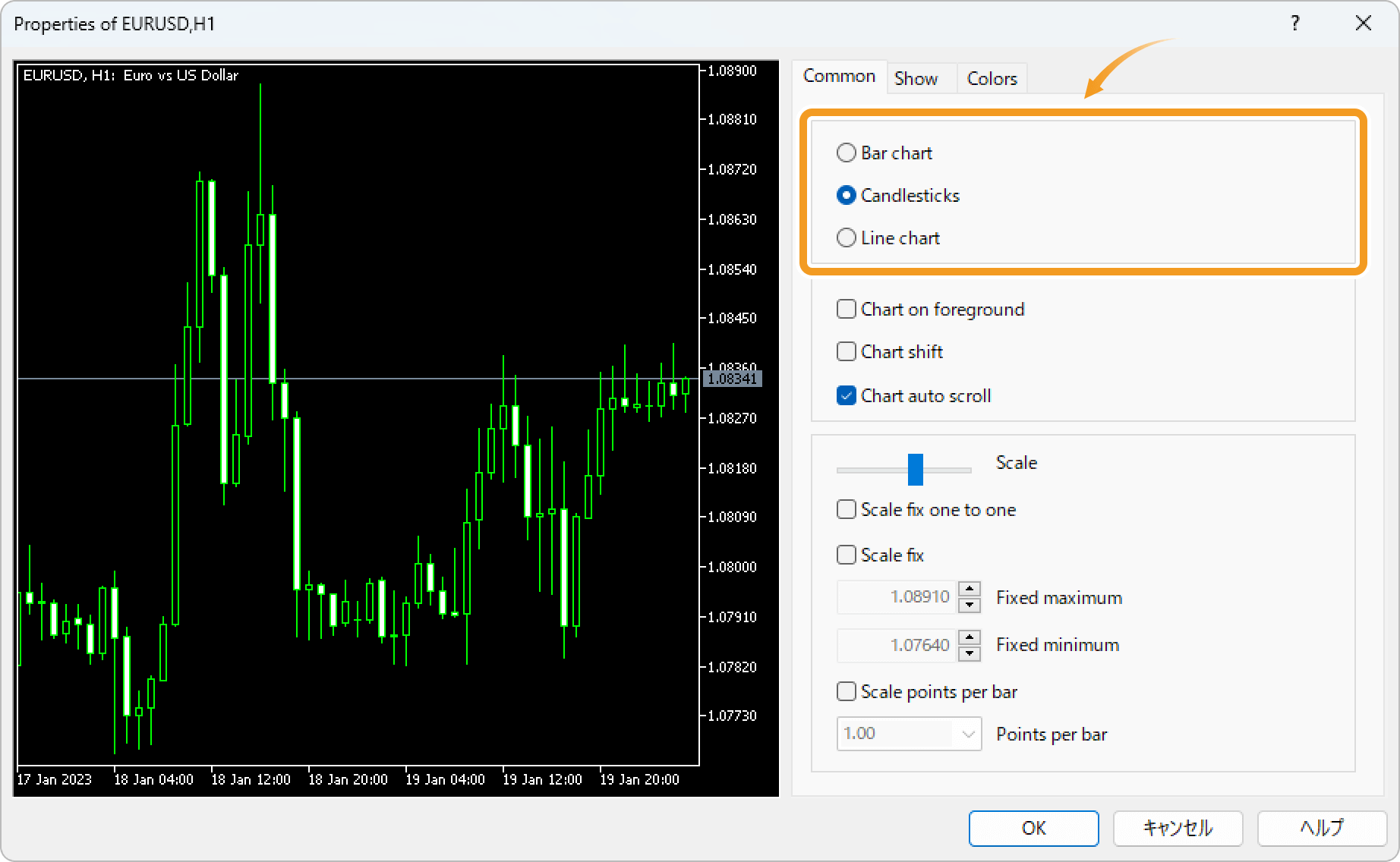Disable Chart auto scroll checkbox
Image resolution: width=1400 pixels, height=862 pixels.
(846, 395)
